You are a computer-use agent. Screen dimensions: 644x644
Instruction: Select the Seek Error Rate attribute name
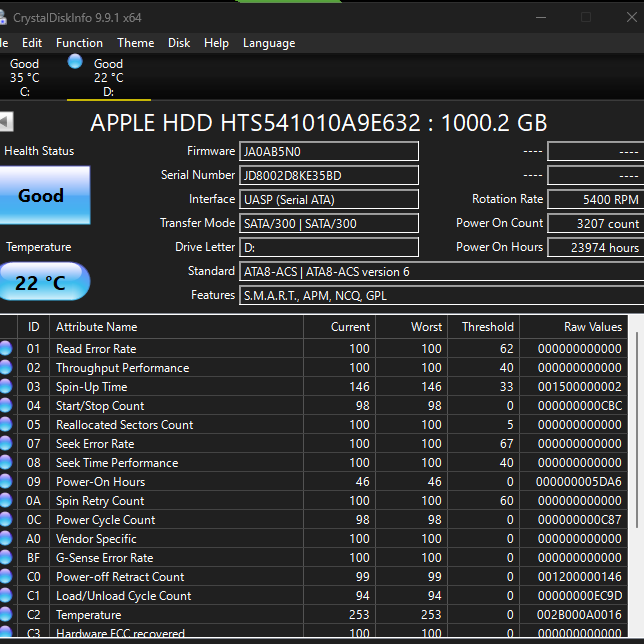point(95,444)
